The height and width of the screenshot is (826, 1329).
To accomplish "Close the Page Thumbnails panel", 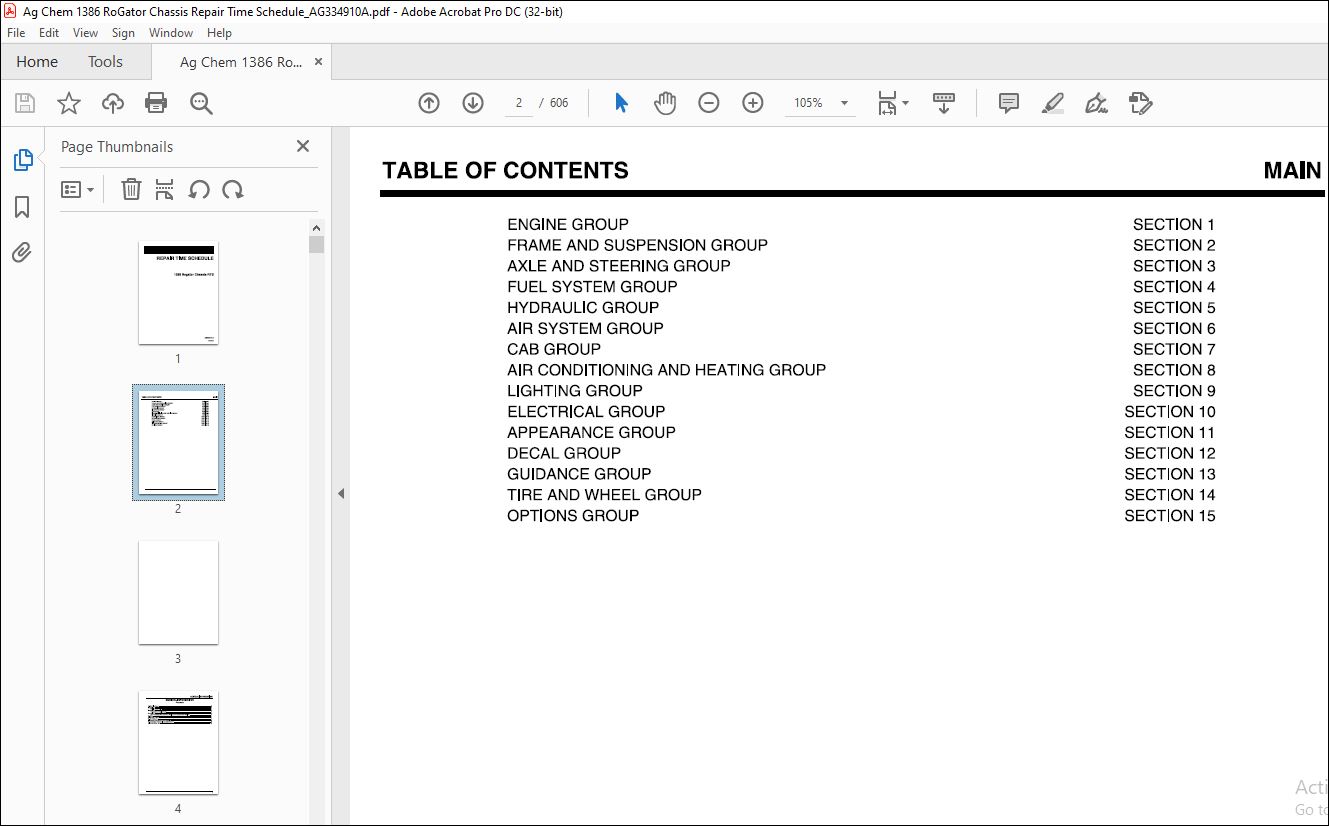I will click(x=303, y=146).
